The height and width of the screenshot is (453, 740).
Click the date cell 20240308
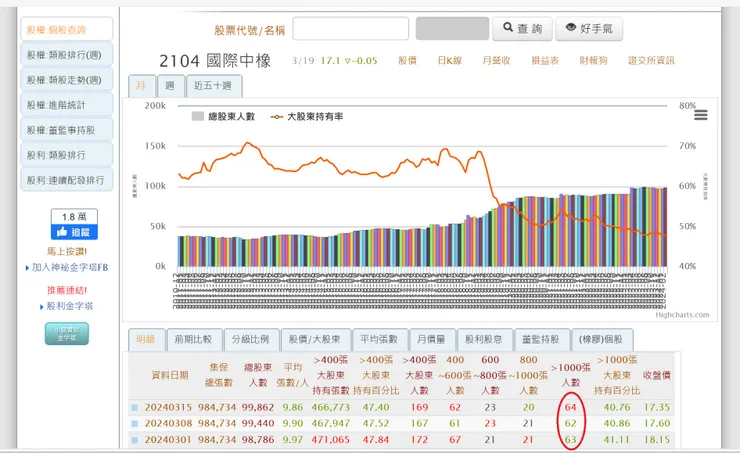168,424
